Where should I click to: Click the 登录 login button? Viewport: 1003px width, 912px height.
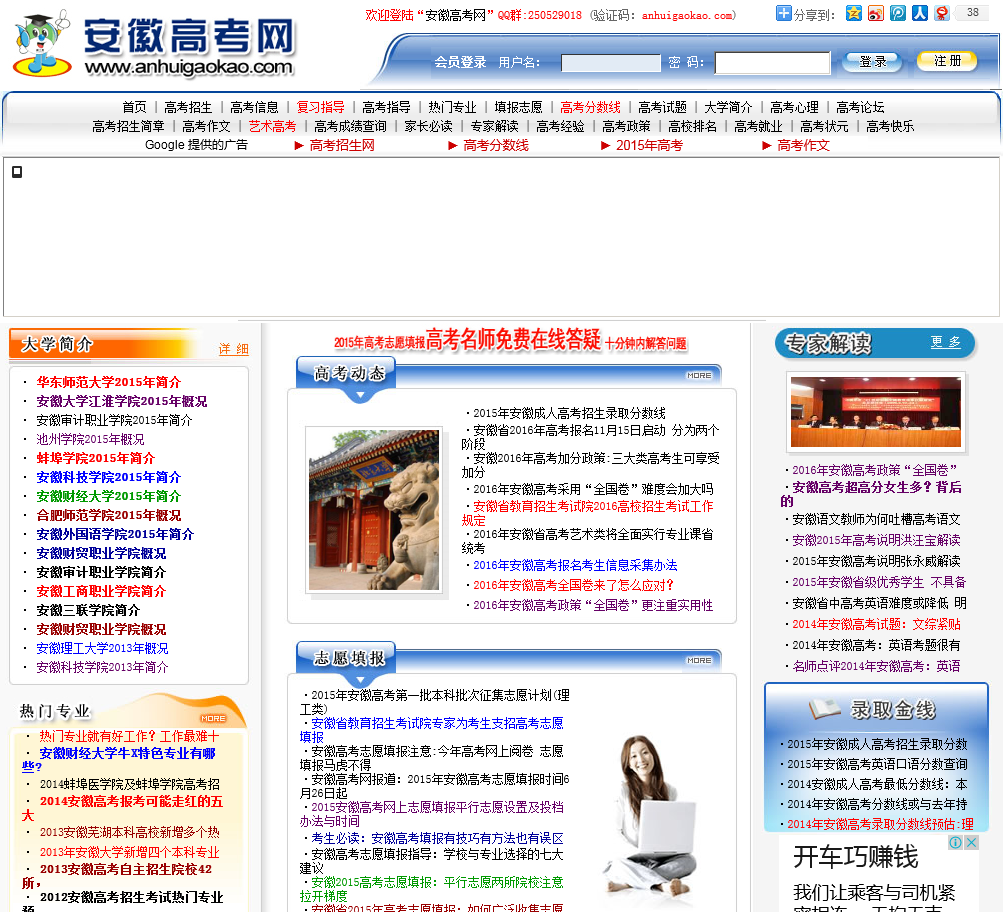point(873,61)
